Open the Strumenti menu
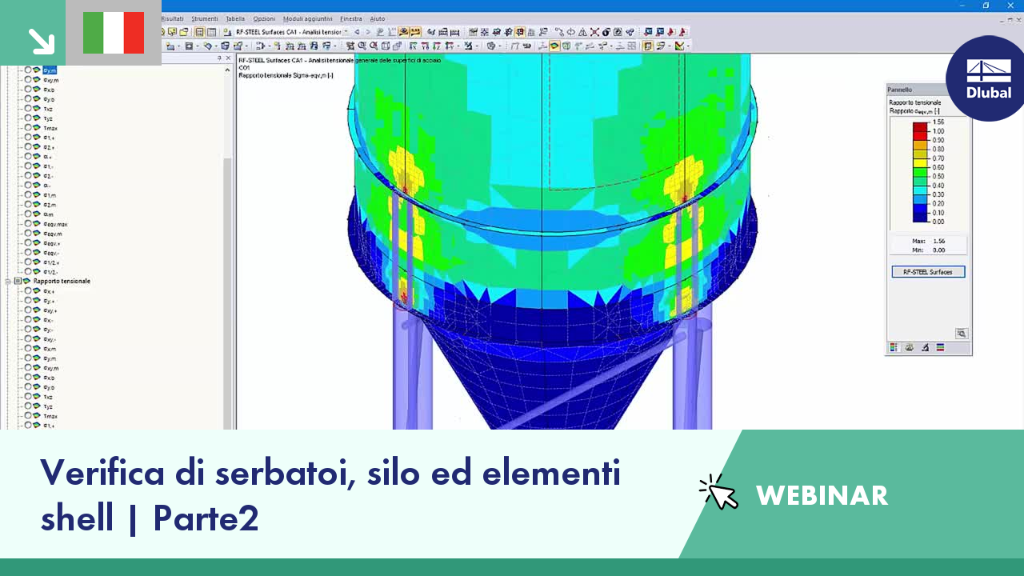 coord(205,19)
